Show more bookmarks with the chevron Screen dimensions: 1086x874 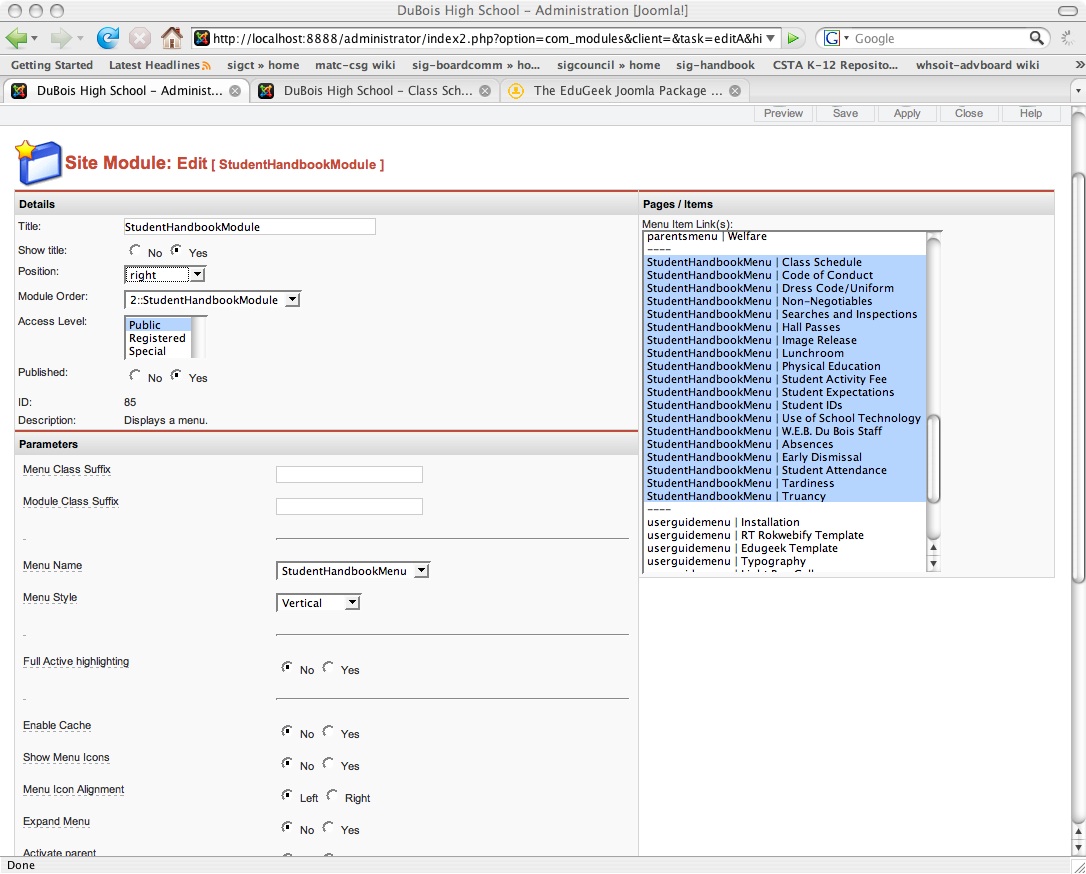click(1079, 65)
